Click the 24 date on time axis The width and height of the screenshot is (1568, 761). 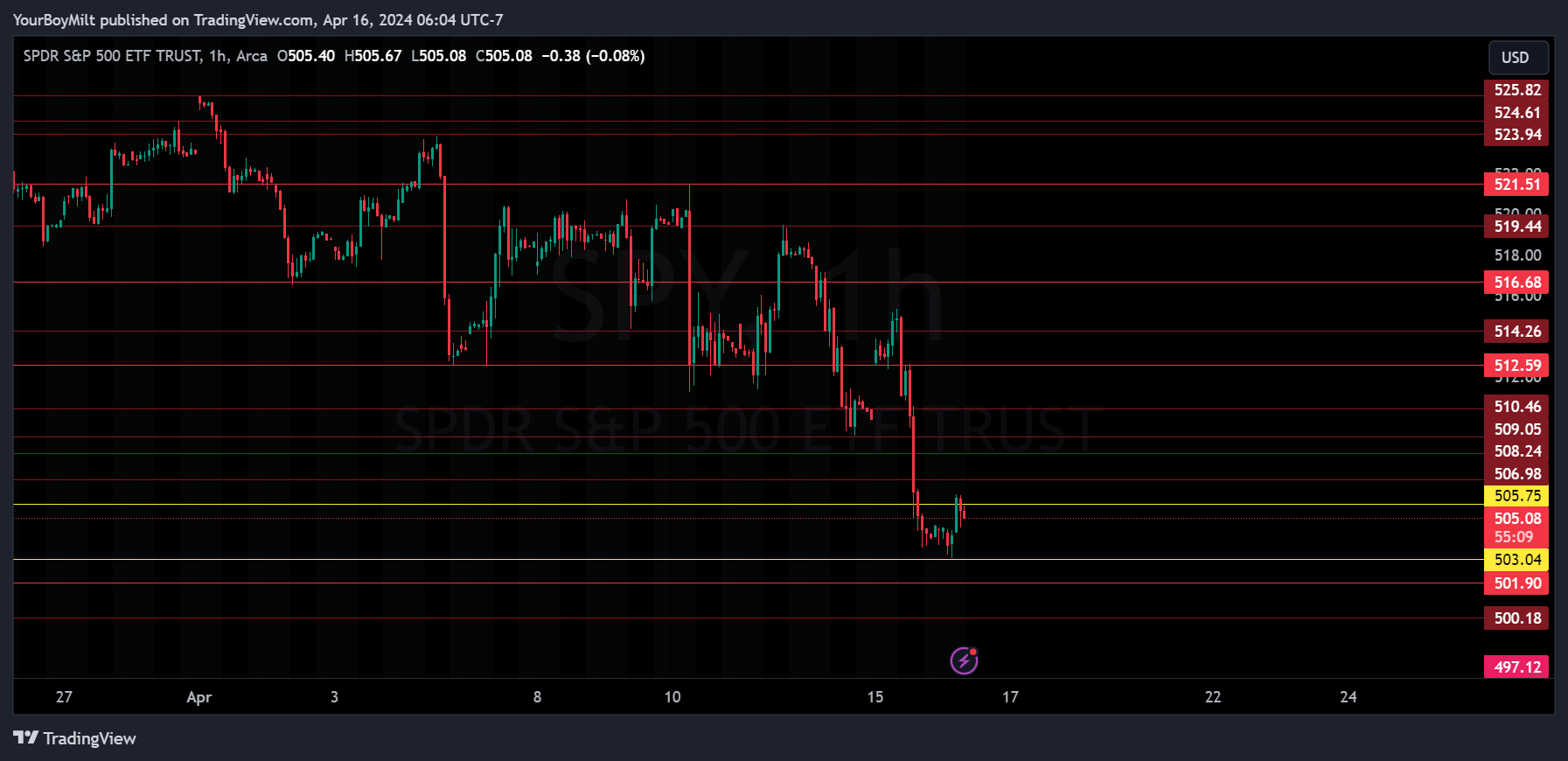pyautogui.click(x=1348, y=697)
